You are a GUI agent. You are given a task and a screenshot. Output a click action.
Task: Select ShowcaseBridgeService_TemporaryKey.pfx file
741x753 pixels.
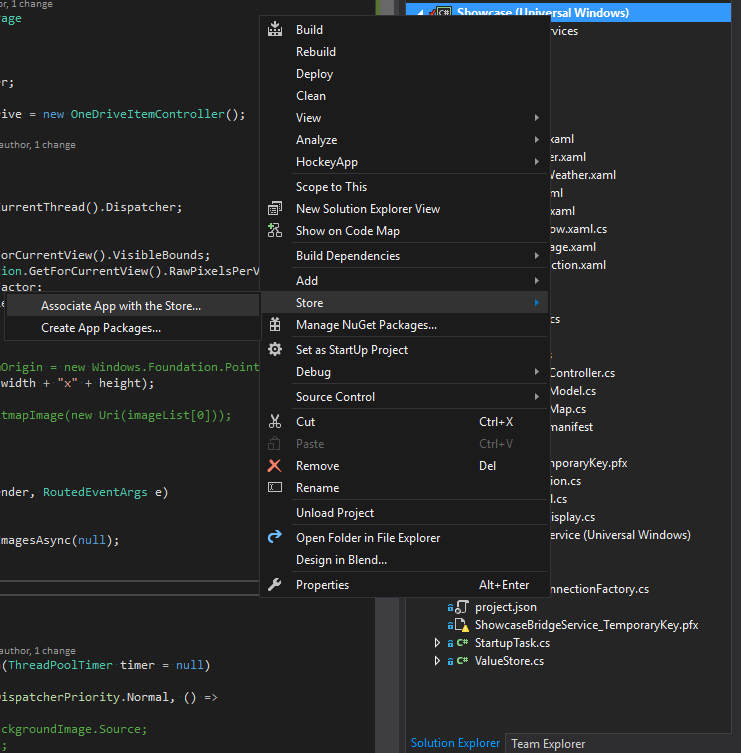(586, 625)
